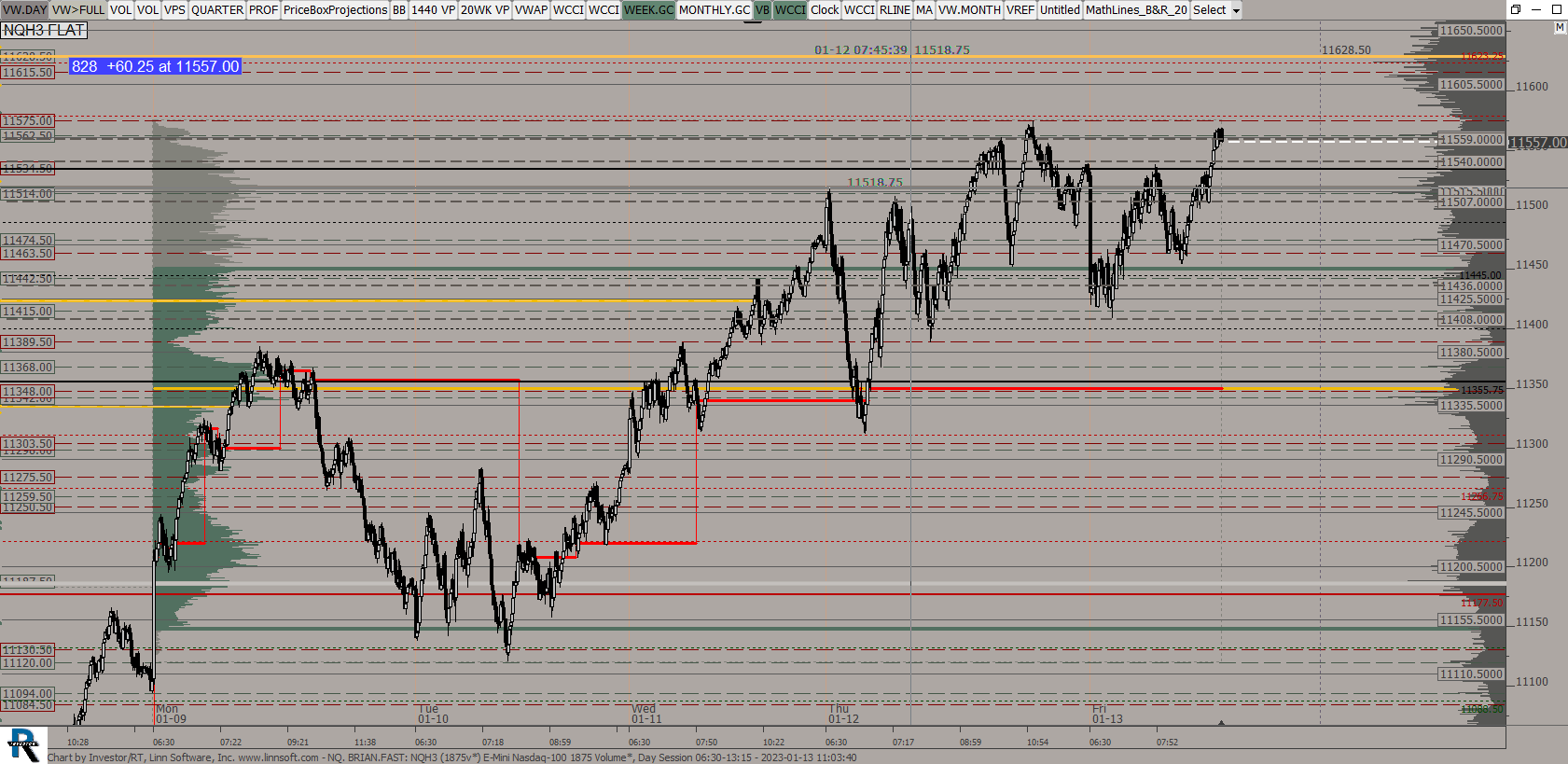
Task: Click the current price 11557.00 scale label
Action: pyautogui.click(x=1537, y=143)
